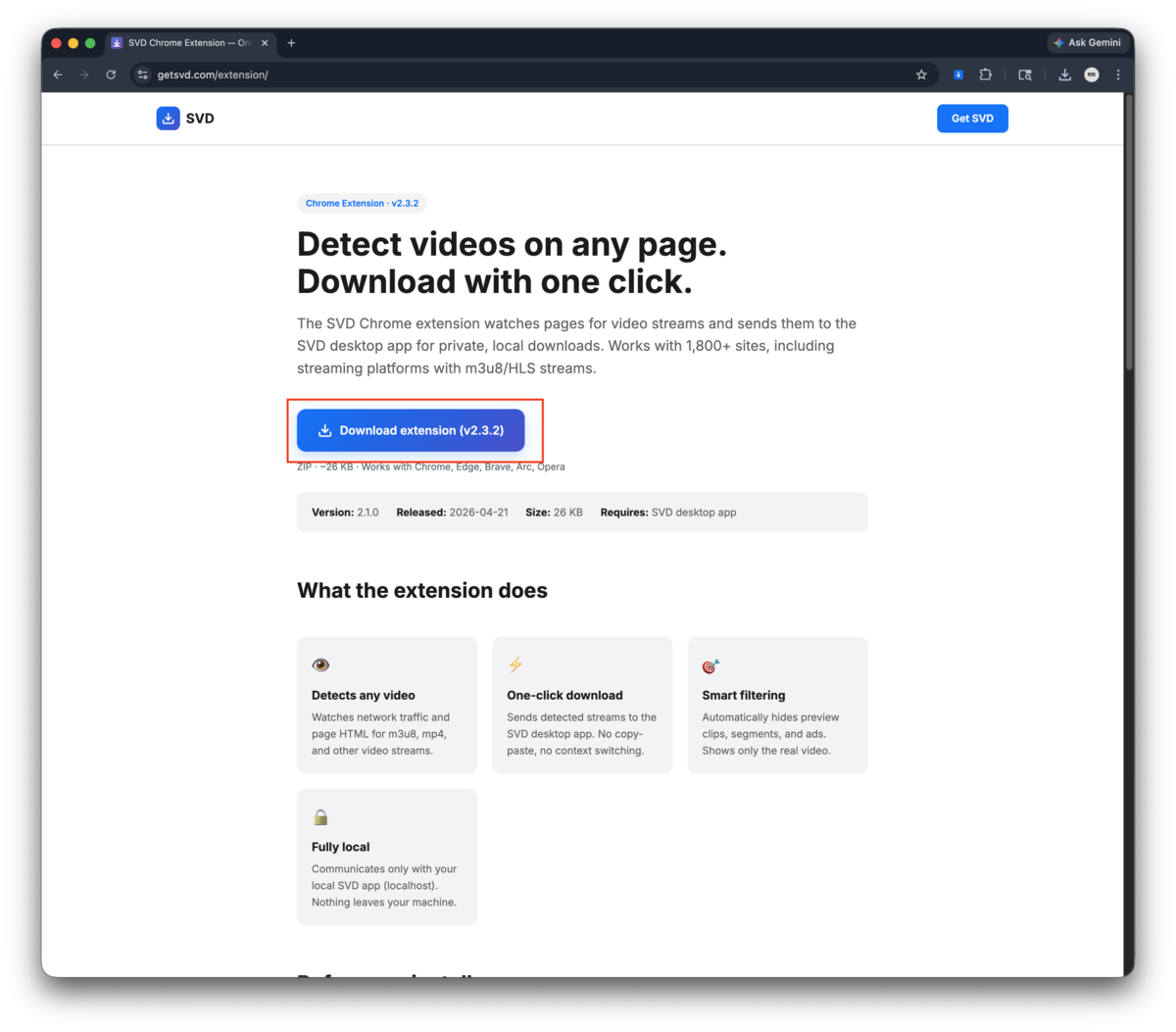The width and height of the screenshot is (1176, 1032).
Task: Click Requires: SVD desktop app text
Action: coord(668,513)
